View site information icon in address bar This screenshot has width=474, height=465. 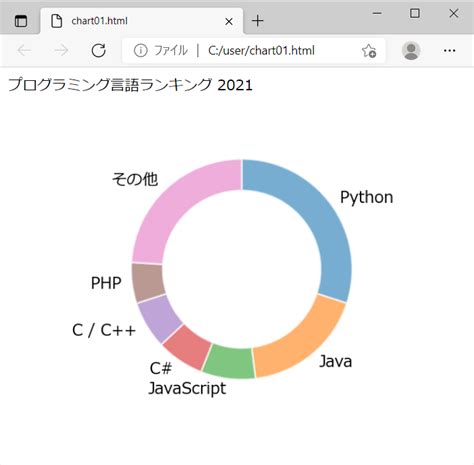click(140, 51)
